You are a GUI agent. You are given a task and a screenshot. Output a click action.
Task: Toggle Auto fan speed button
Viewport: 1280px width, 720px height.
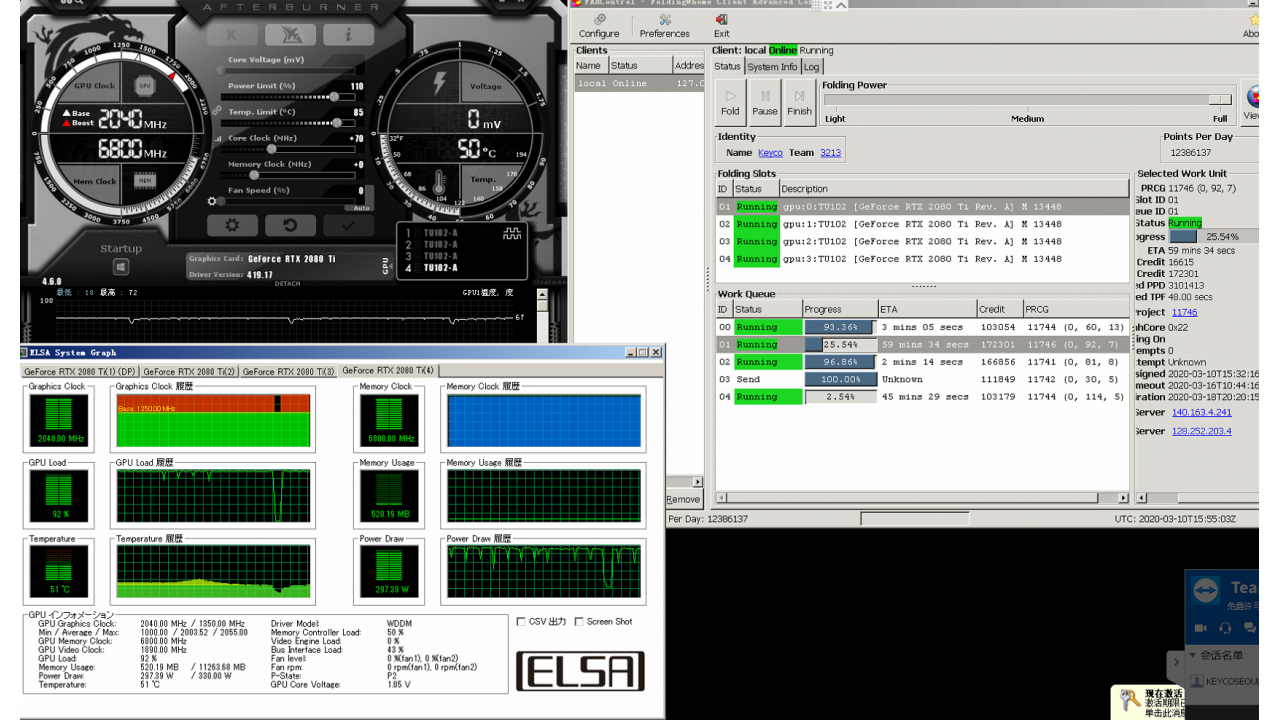pyautogui.click(x=361, y=208)
